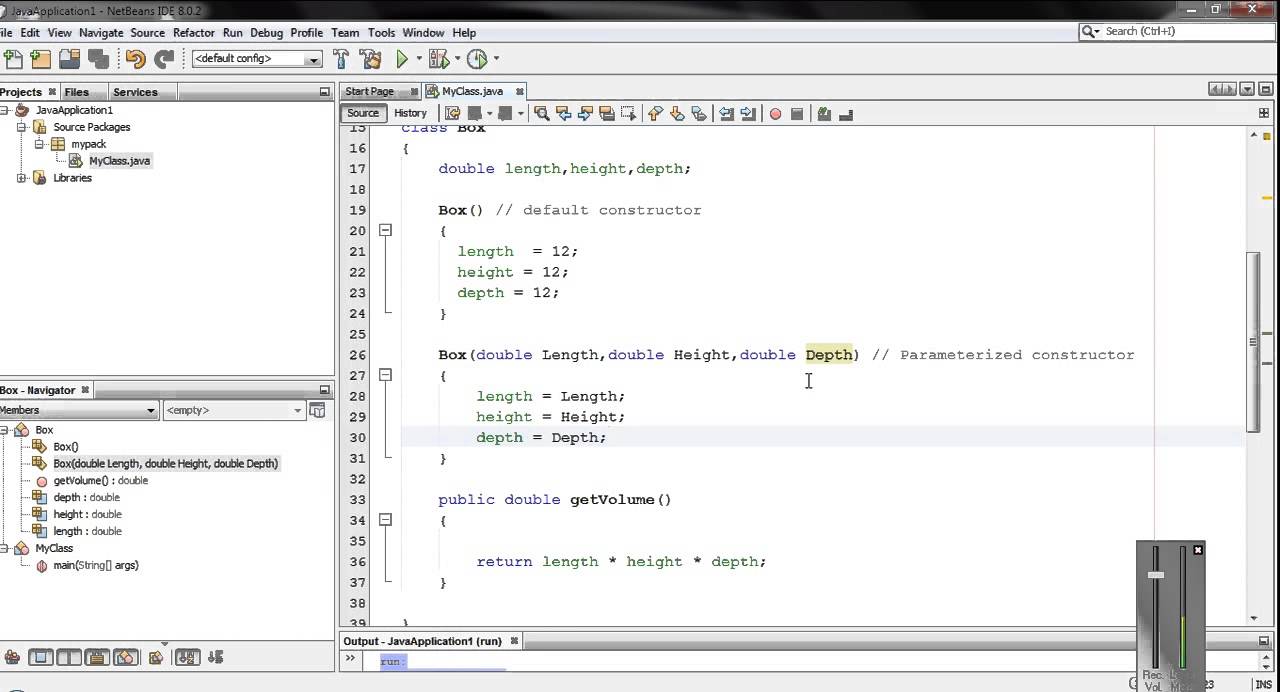Click the Save All toolbar icon
This screenshot has width=1280, height=692.
pos(100,59)
